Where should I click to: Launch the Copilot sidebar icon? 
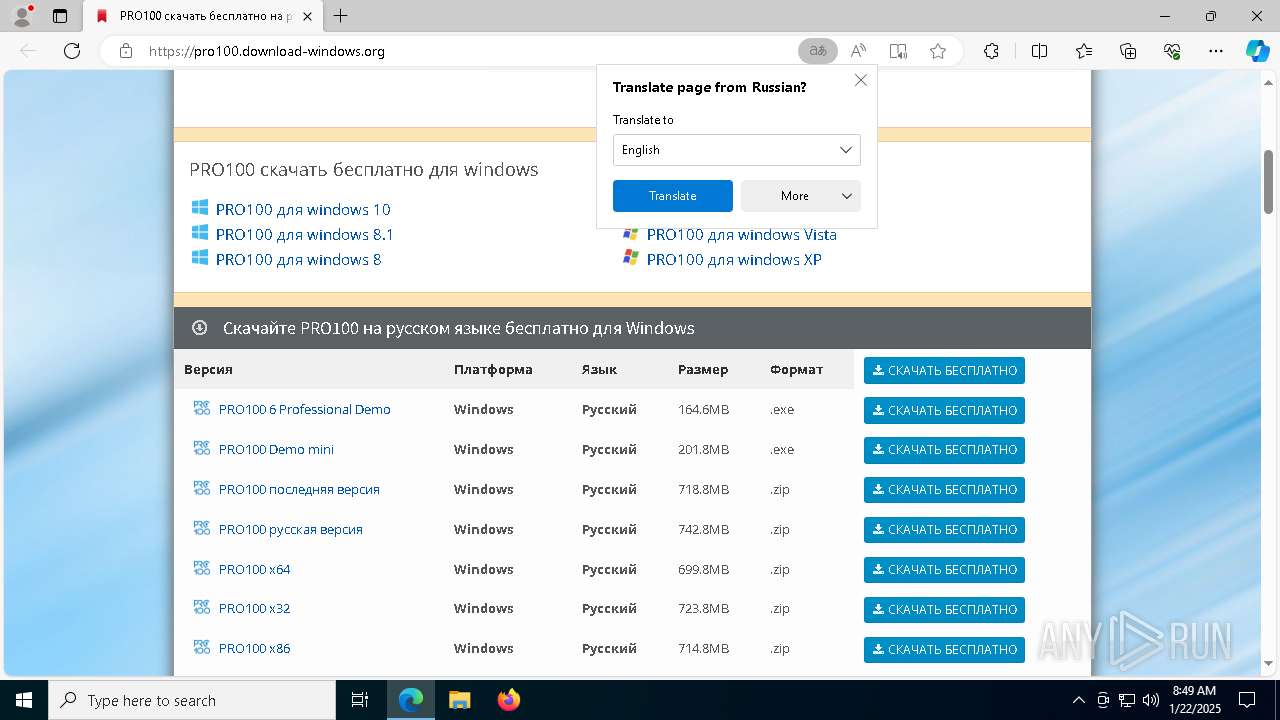(1257, 51)
